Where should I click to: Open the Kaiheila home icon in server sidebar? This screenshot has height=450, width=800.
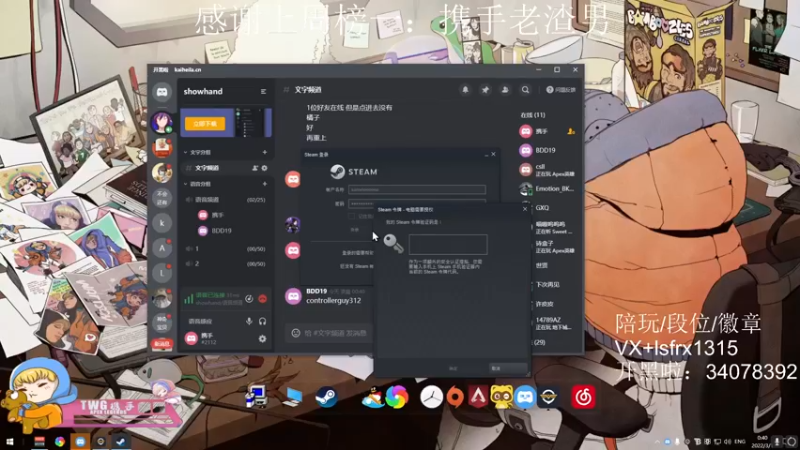tap(162, 92)
